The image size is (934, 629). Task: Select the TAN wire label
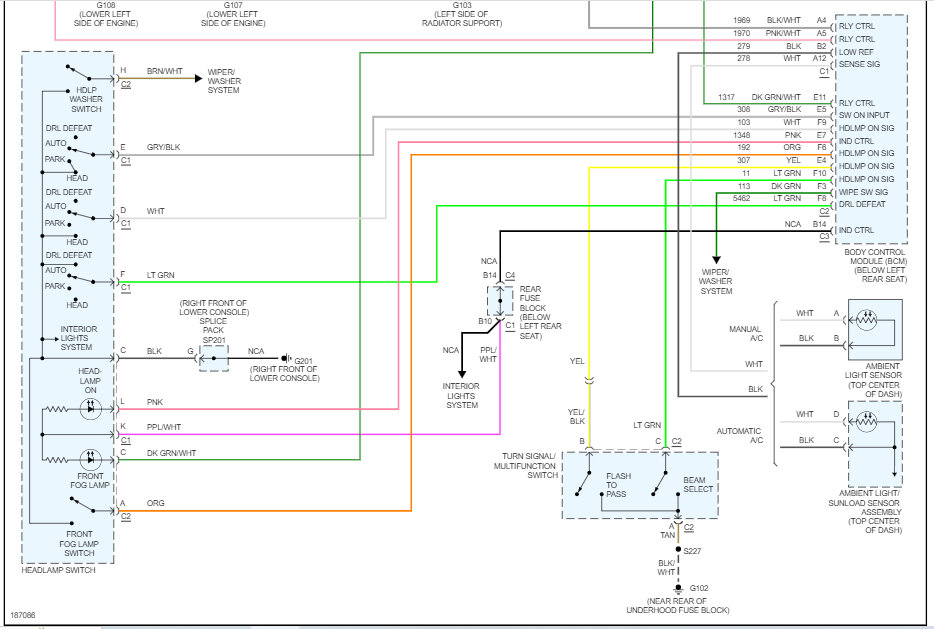coord(667,535)
